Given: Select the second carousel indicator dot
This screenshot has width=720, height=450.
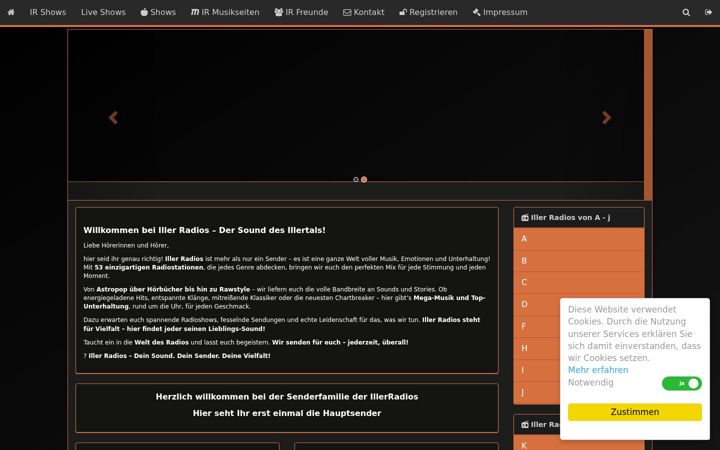Looking at the screenshot, I should [364, 180].
